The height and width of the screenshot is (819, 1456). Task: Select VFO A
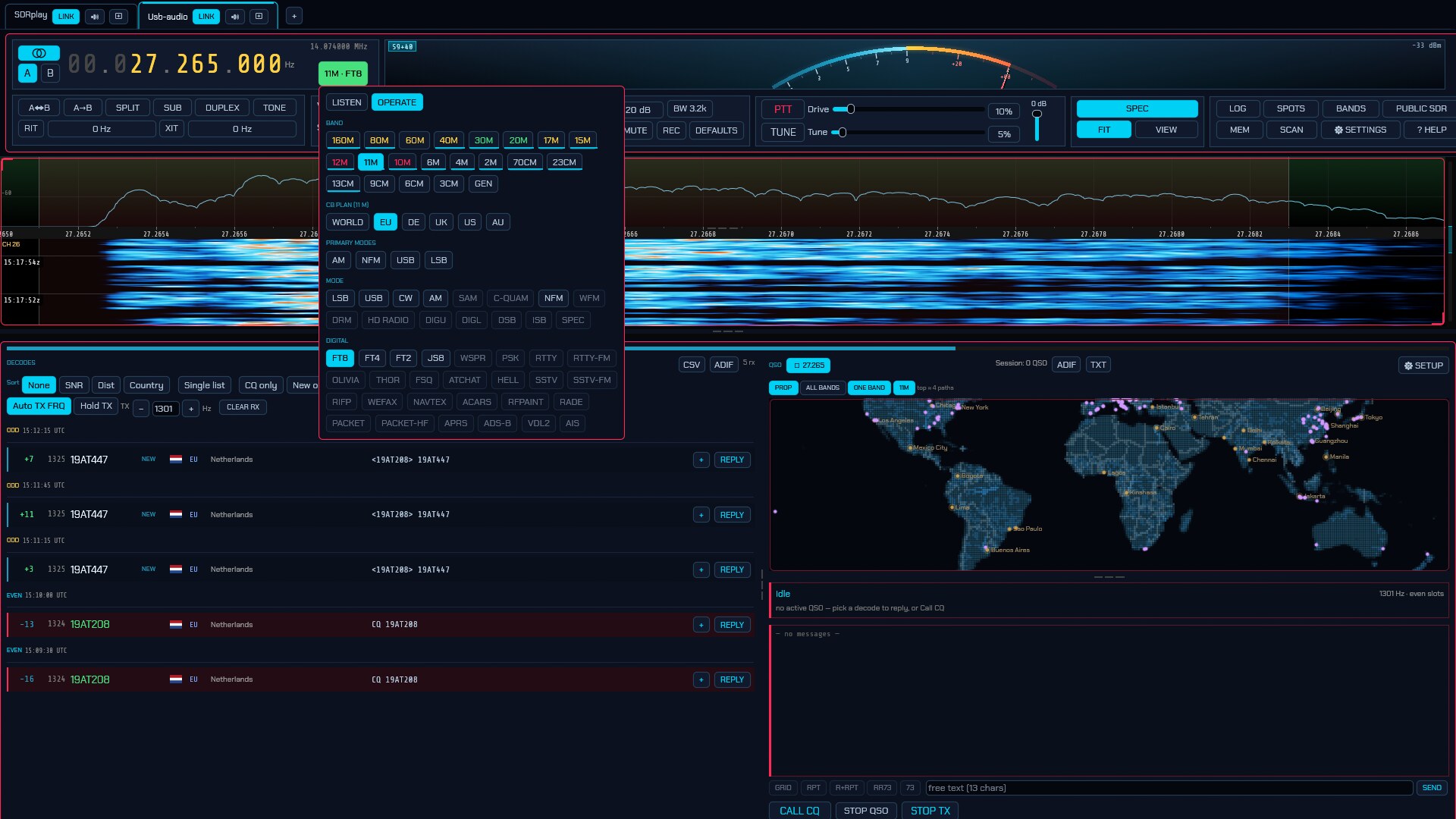[x=28, y=74]
